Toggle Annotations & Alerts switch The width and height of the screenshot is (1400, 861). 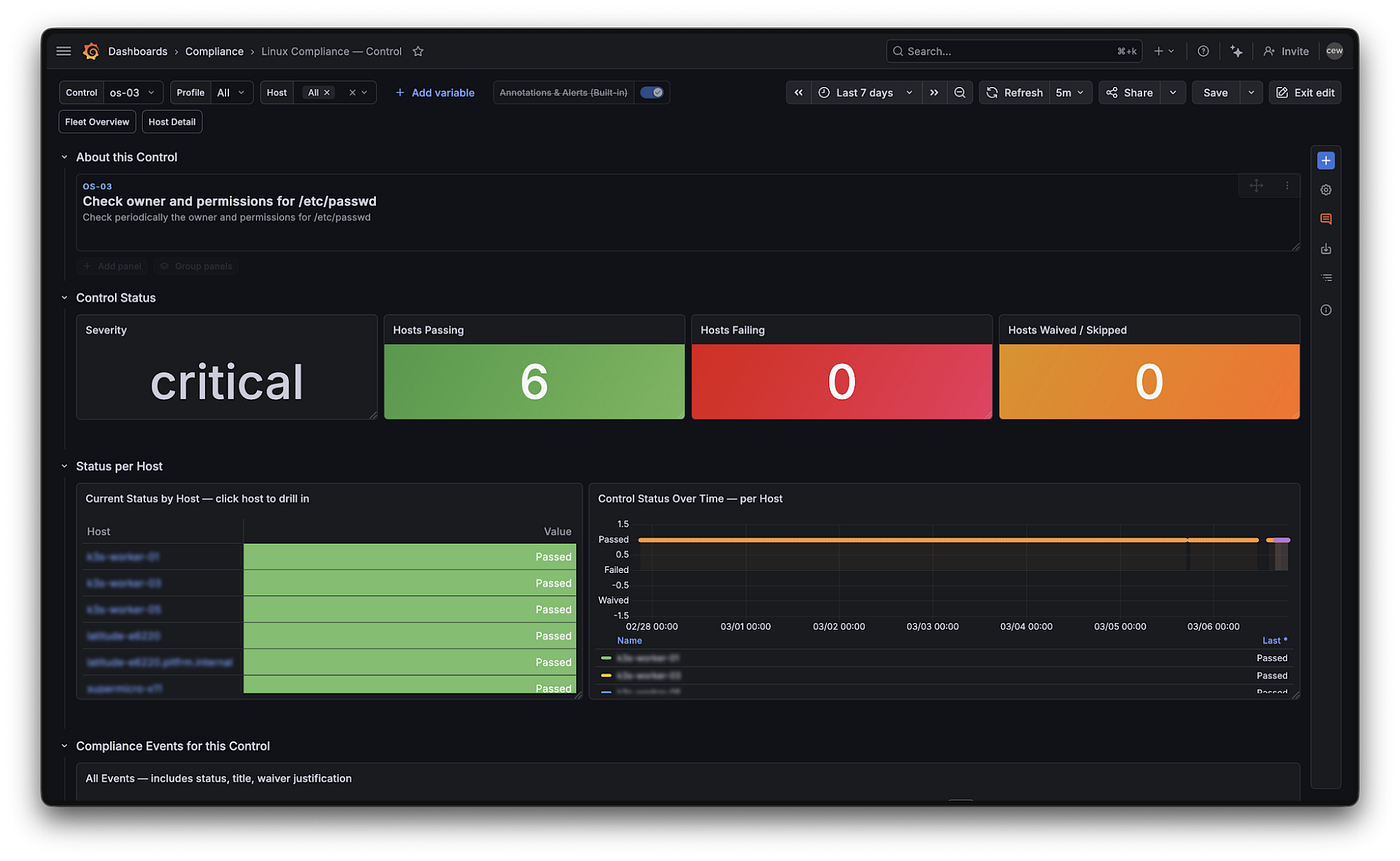(x=652, y=92)
